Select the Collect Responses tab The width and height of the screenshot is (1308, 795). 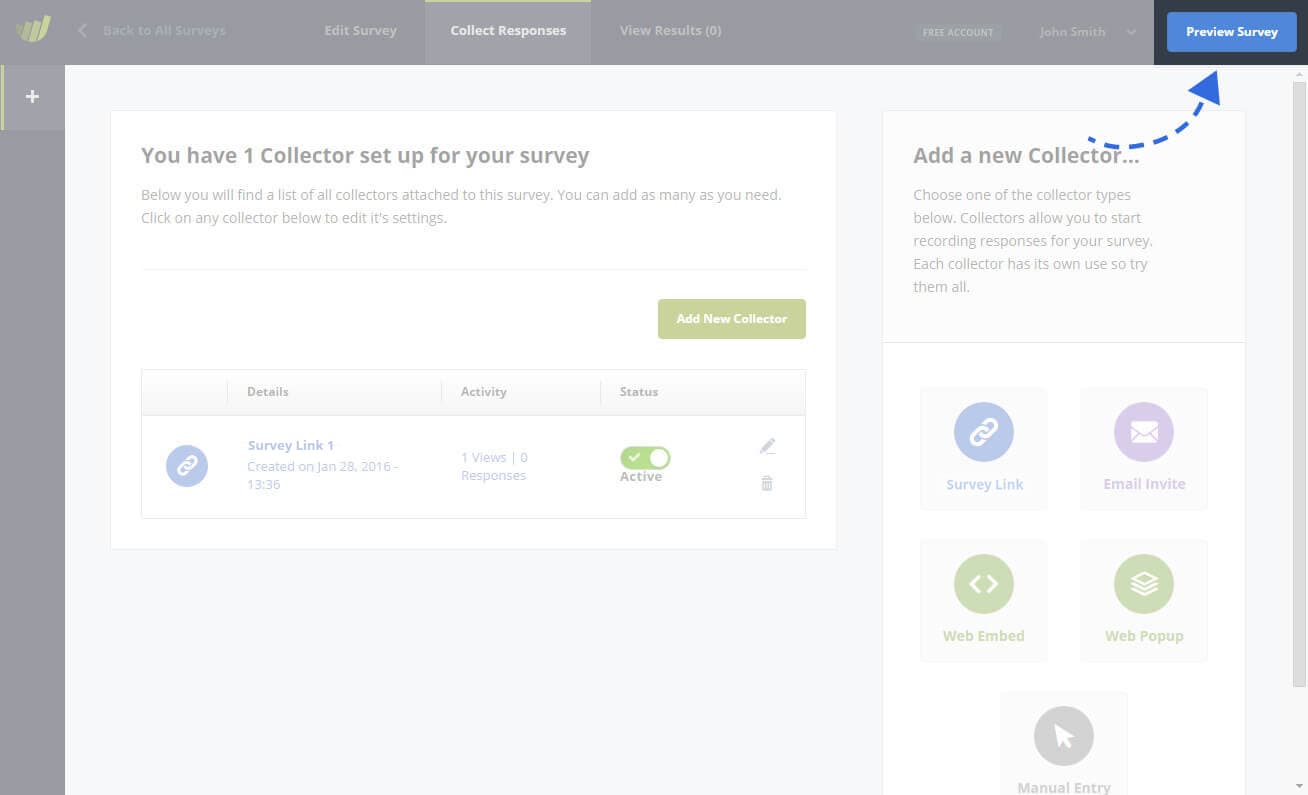pos(508,31)
